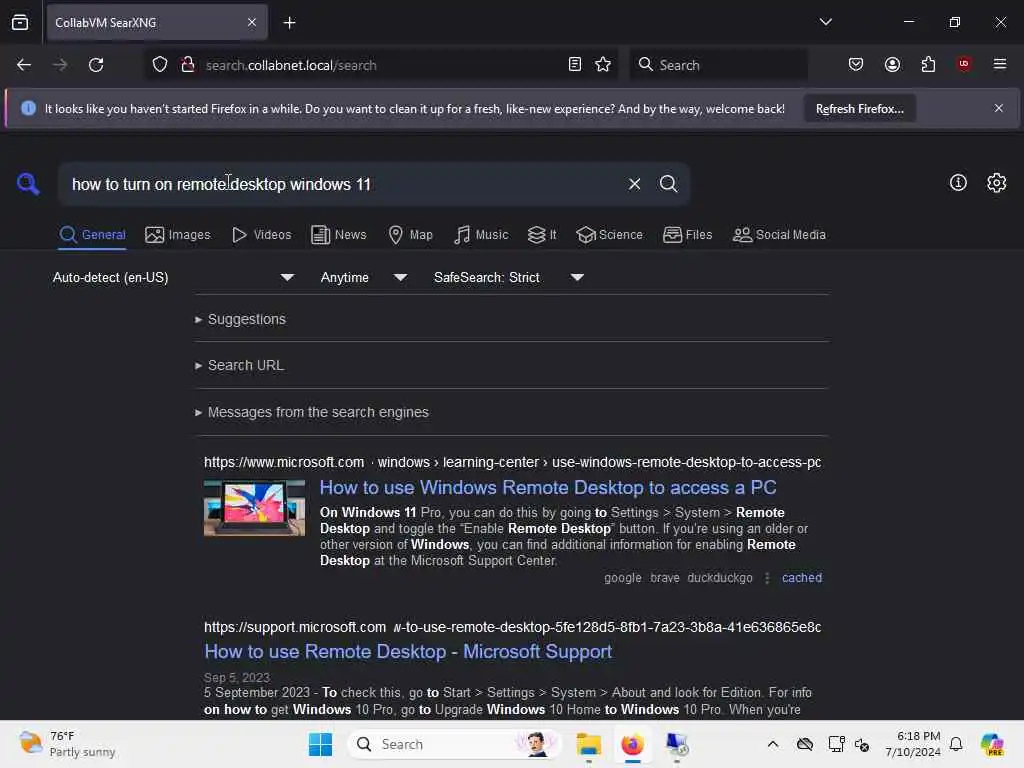
Task: Click the laptop thumbnail of first result
Action: 254,508
